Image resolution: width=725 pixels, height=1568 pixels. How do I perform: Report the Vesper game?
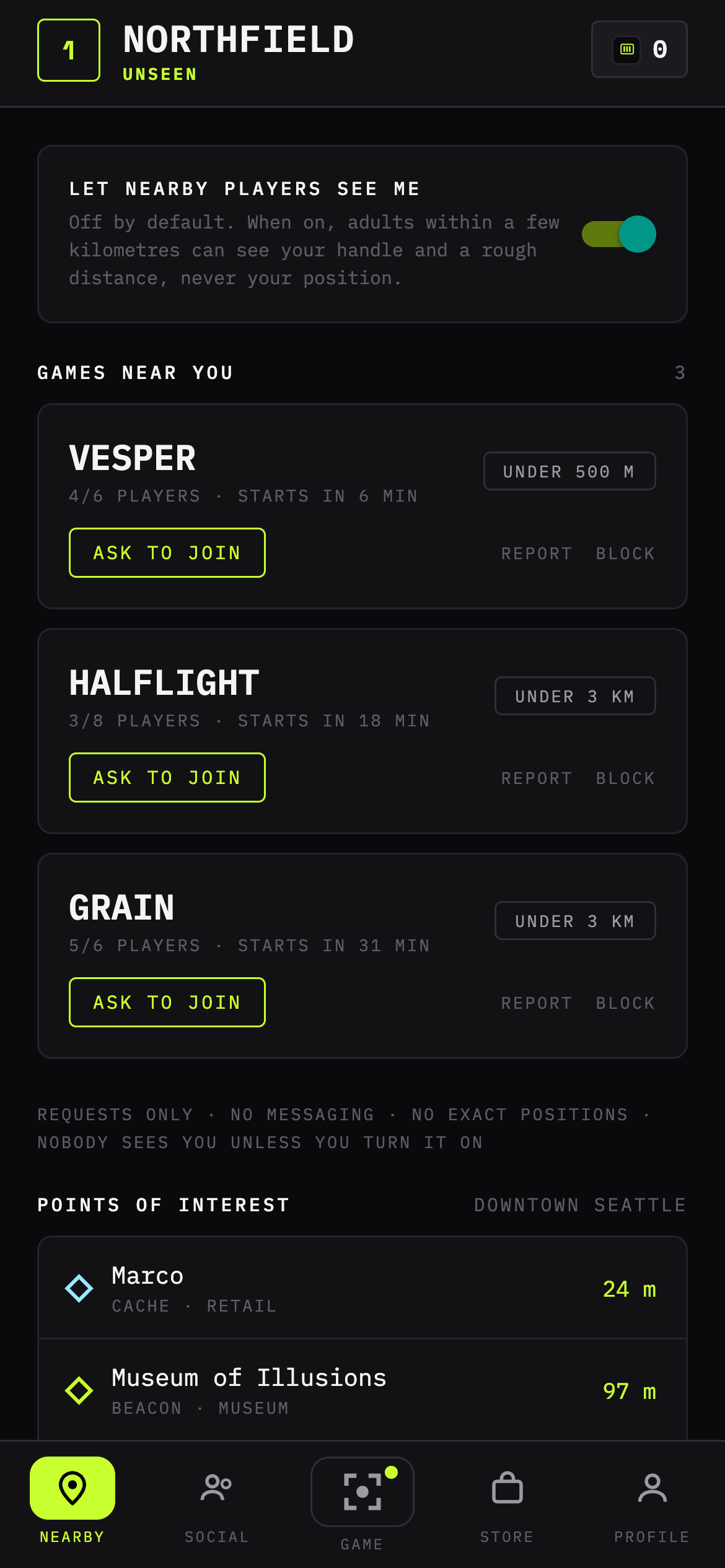pyautogui.click(x=537, y=554)
